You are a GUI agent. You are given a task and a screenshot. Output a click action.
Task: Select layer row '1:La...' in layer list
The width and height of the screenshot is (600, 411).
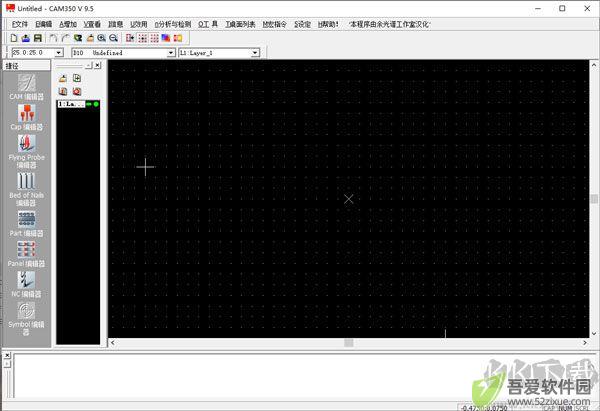click(78, 104)
